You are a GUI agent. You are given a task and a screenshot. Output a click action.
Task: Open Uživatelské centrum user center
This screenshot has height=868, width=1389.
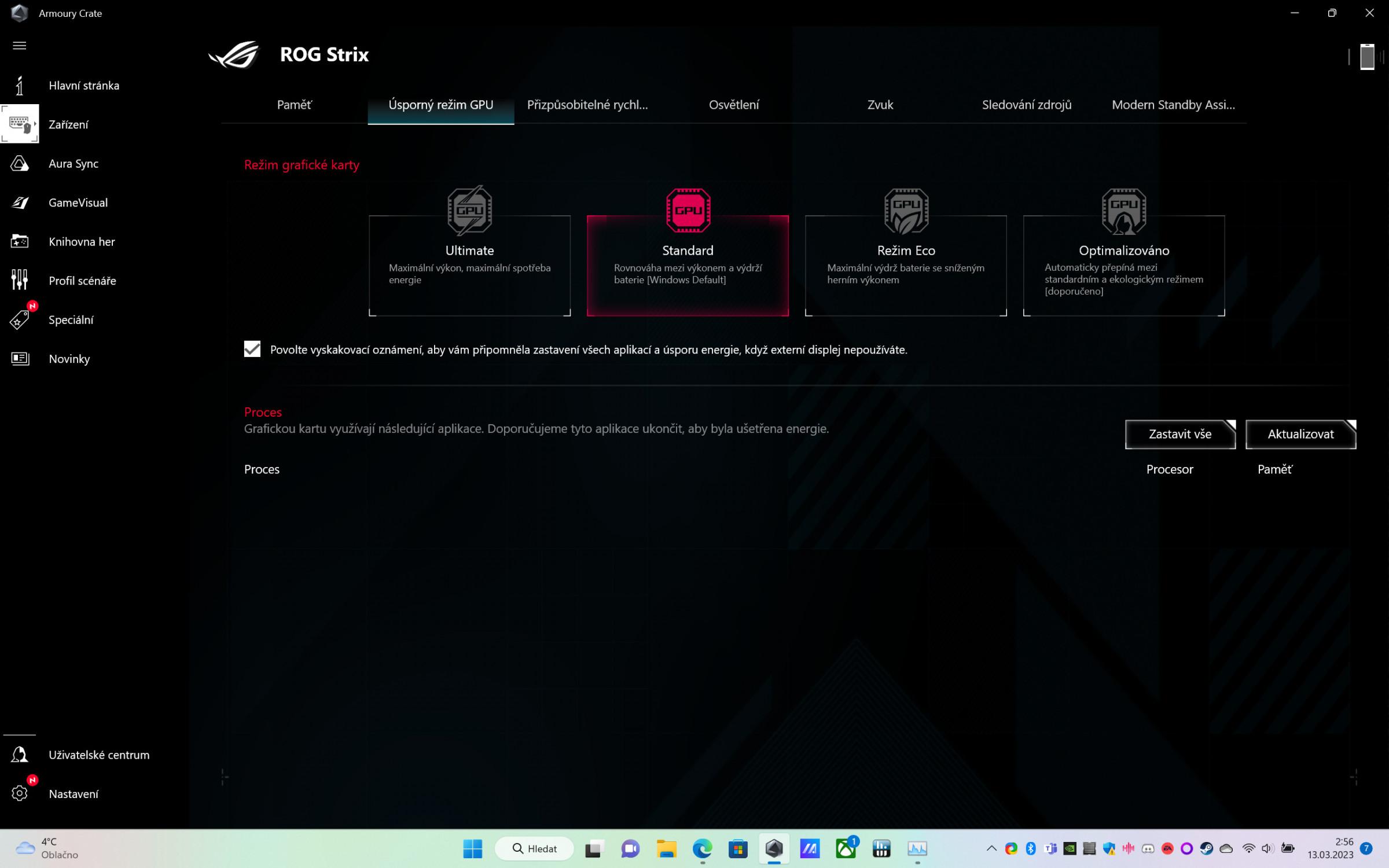99,755
